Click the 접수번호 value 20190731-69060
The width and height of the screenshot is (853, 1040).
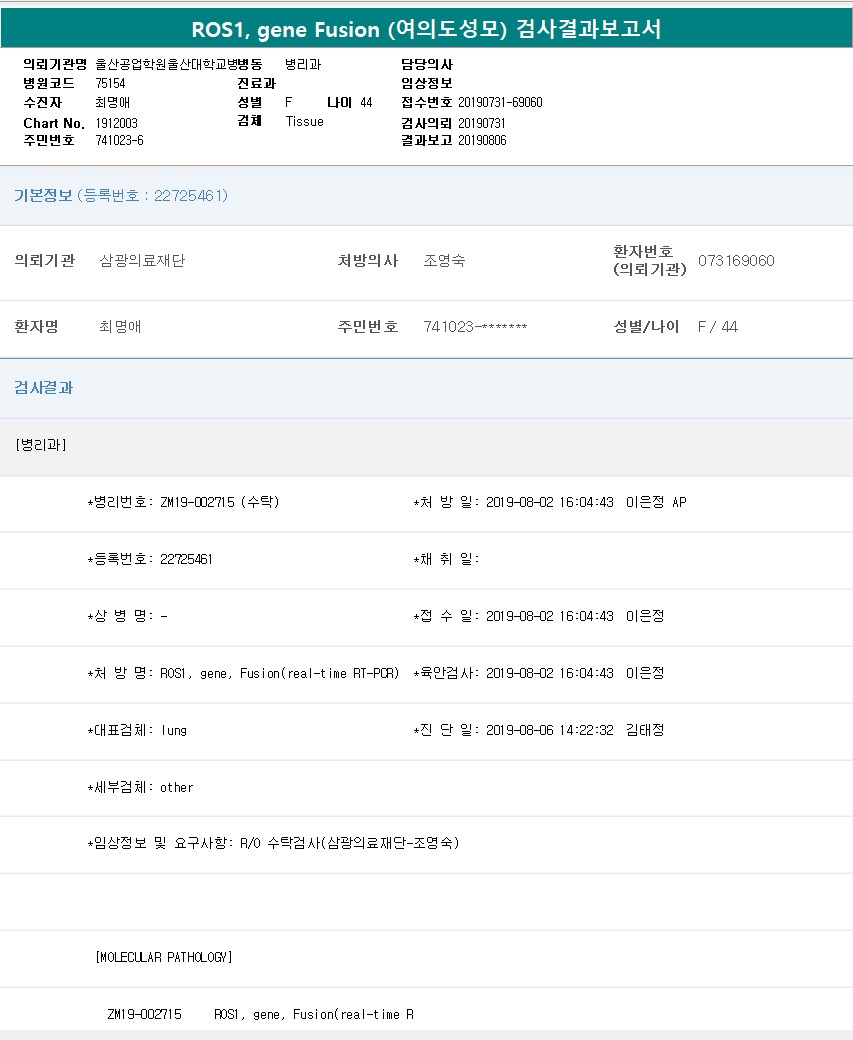coord(500,102)
